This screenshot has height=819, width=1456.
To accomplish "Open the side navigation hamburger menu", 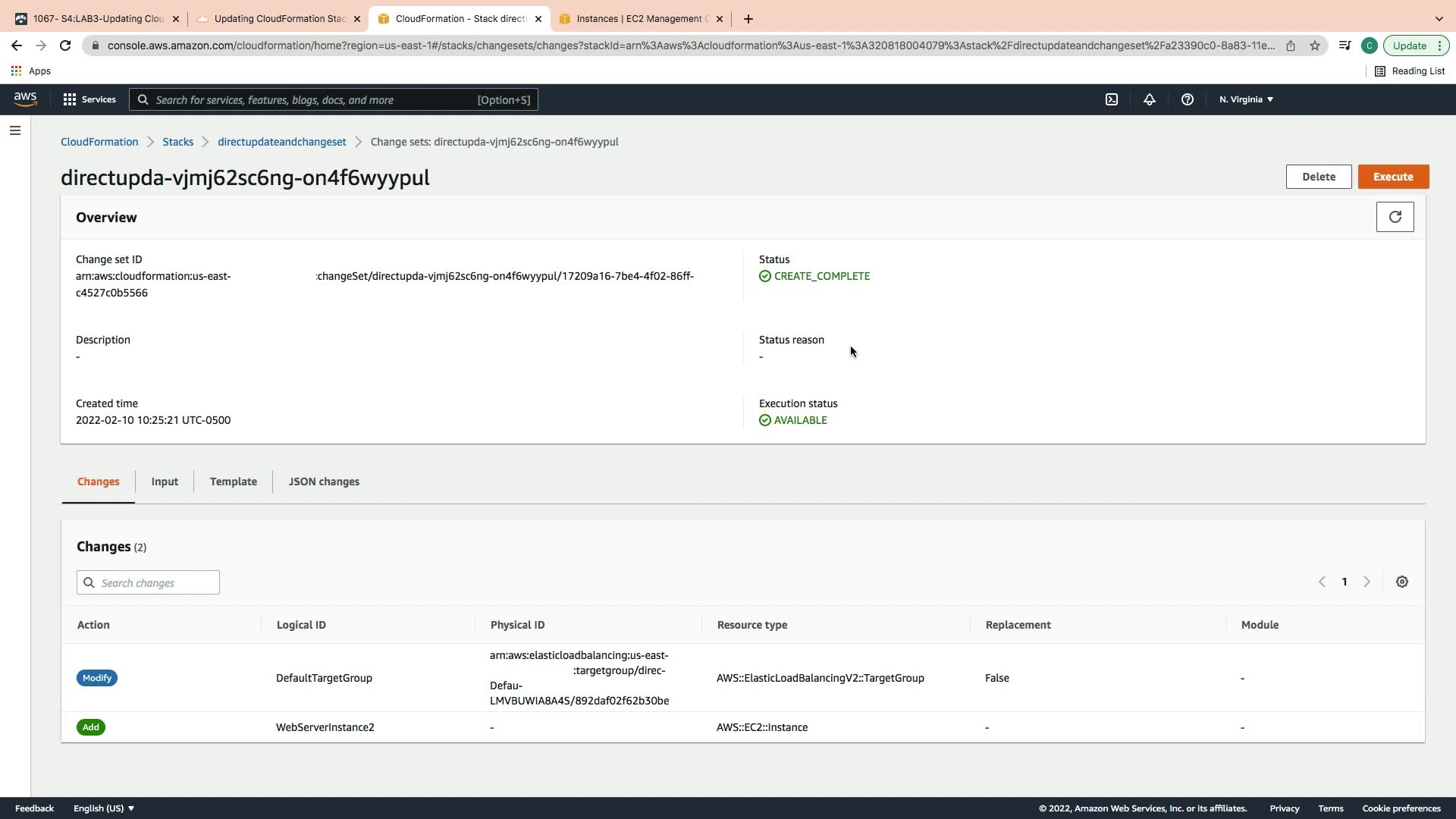I will [14, 130].
